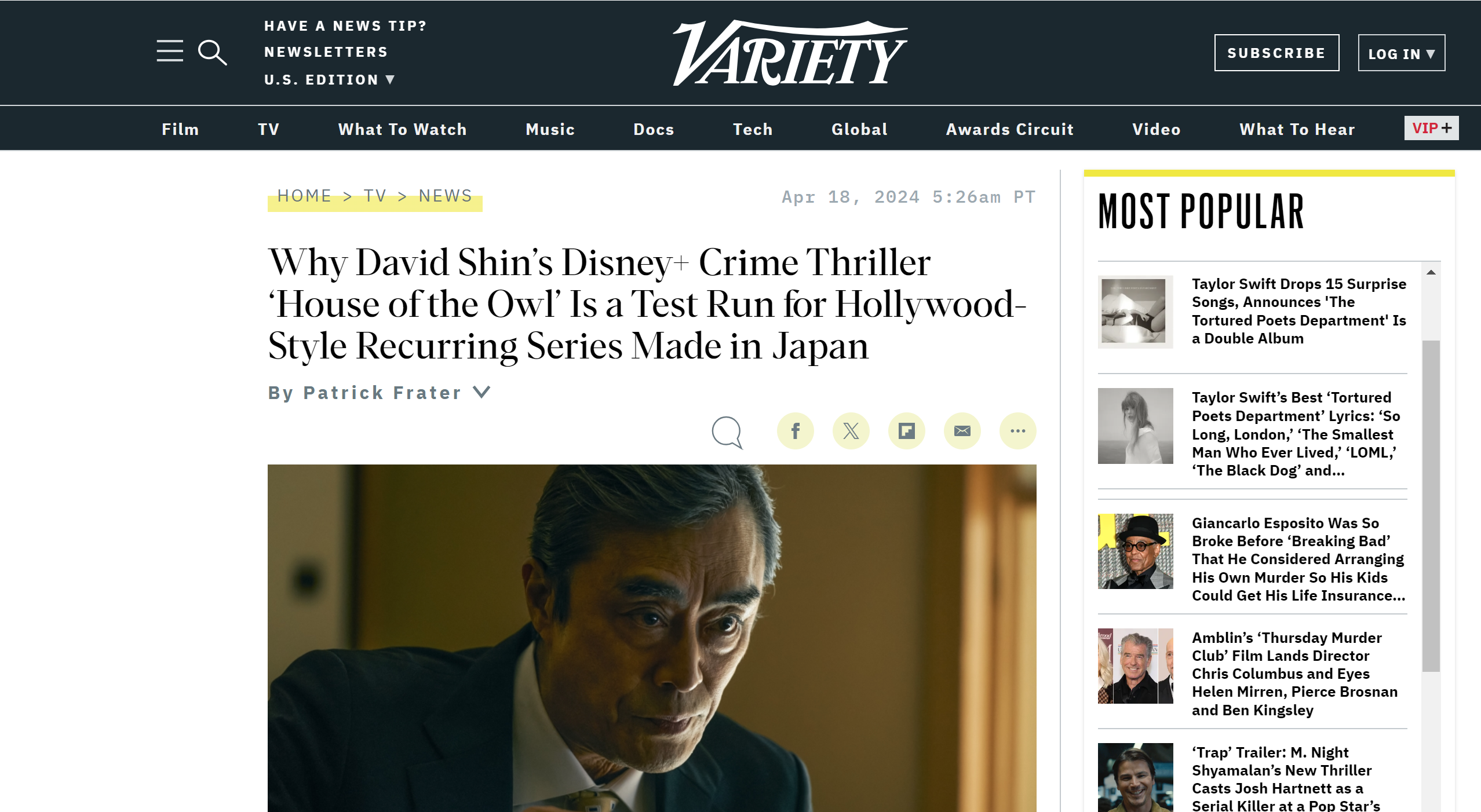Click the Subscribe button
Viewport: 1481px width, 812px height.
tap(1276, 53)
